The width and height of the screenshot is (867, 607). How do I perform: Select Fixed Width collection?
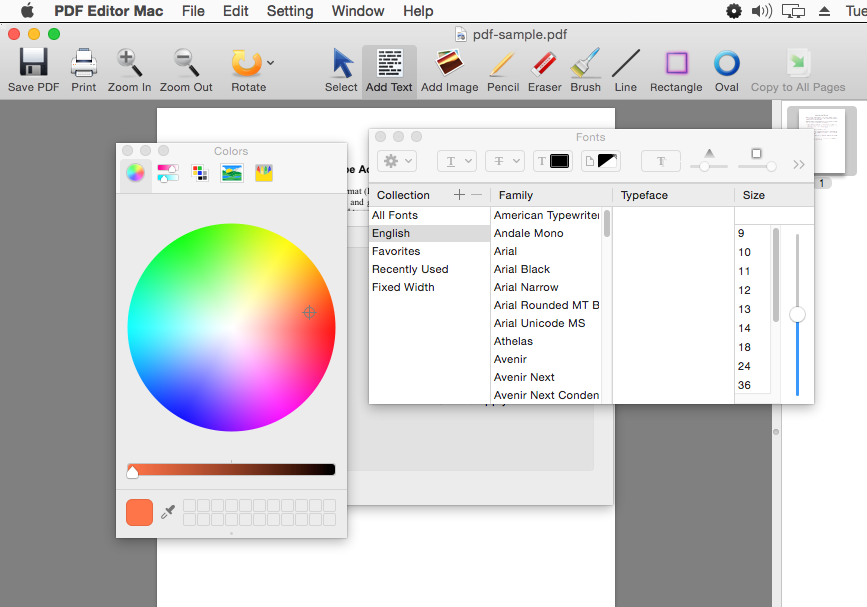(x=429, y=287)
